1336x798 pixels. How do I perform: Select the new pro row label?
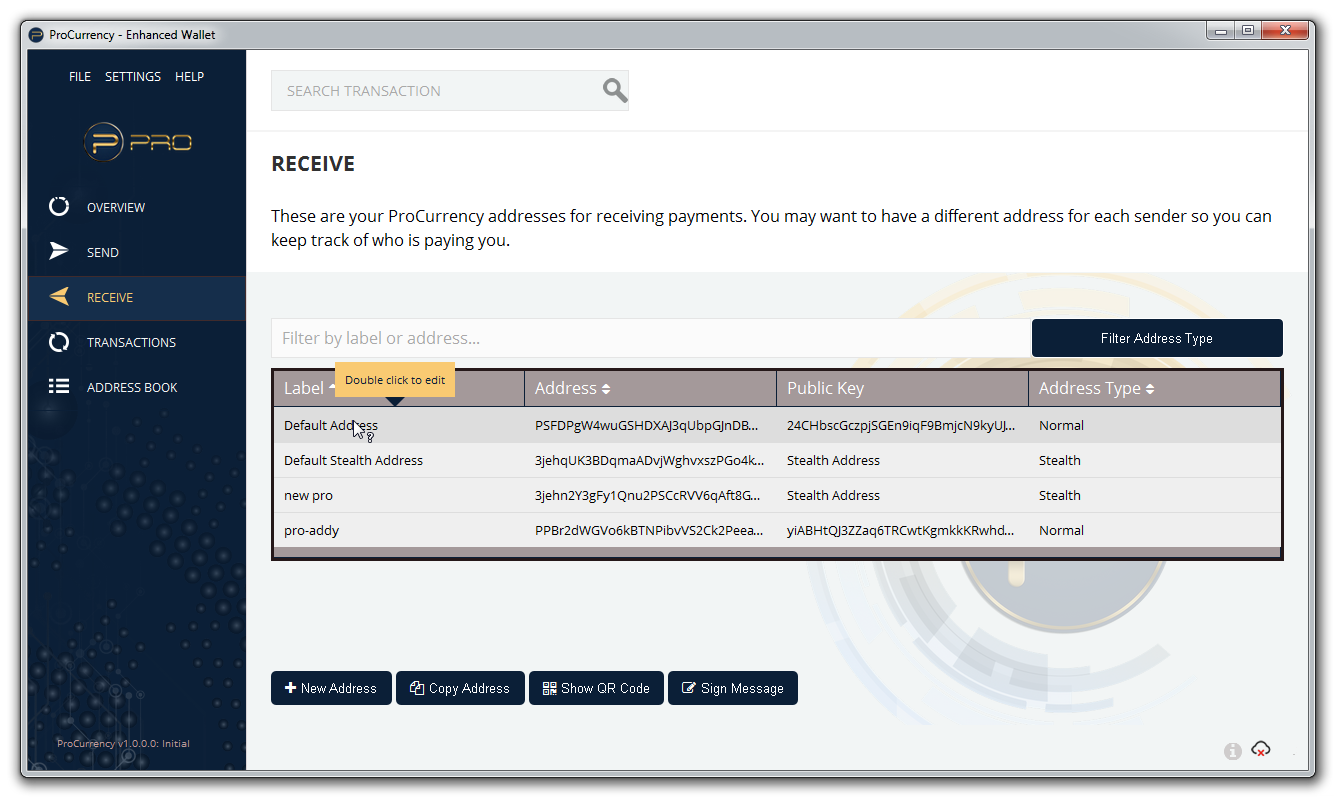click(308, 496)
